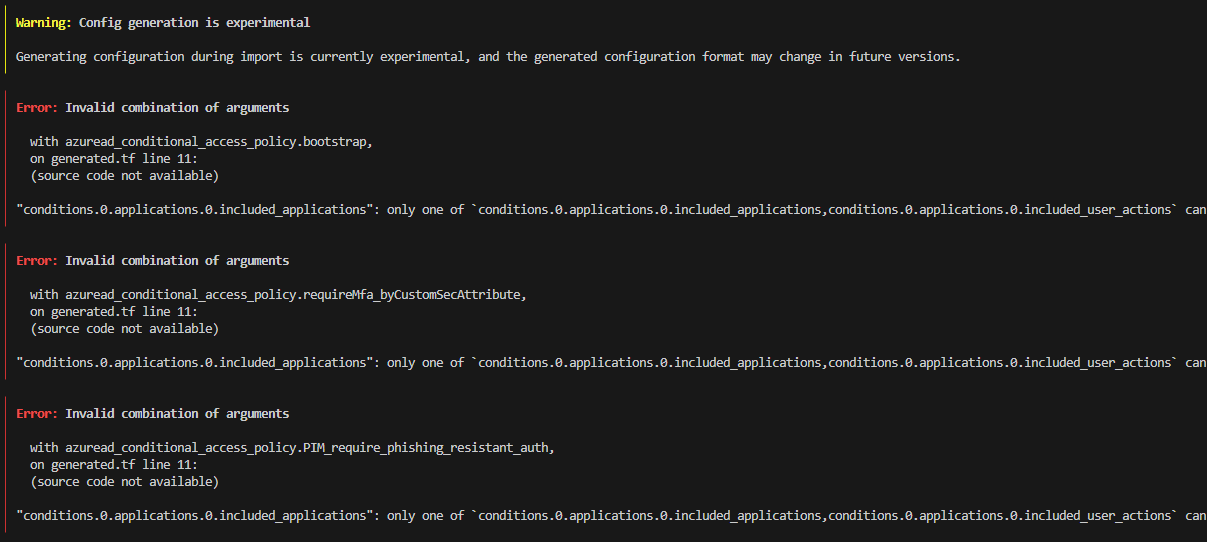Screen dimensions: 1207x542
Task: Open the generated.tf line 11 reference under bootstrap
Action: pyautogui.click(x=113, y=159)
